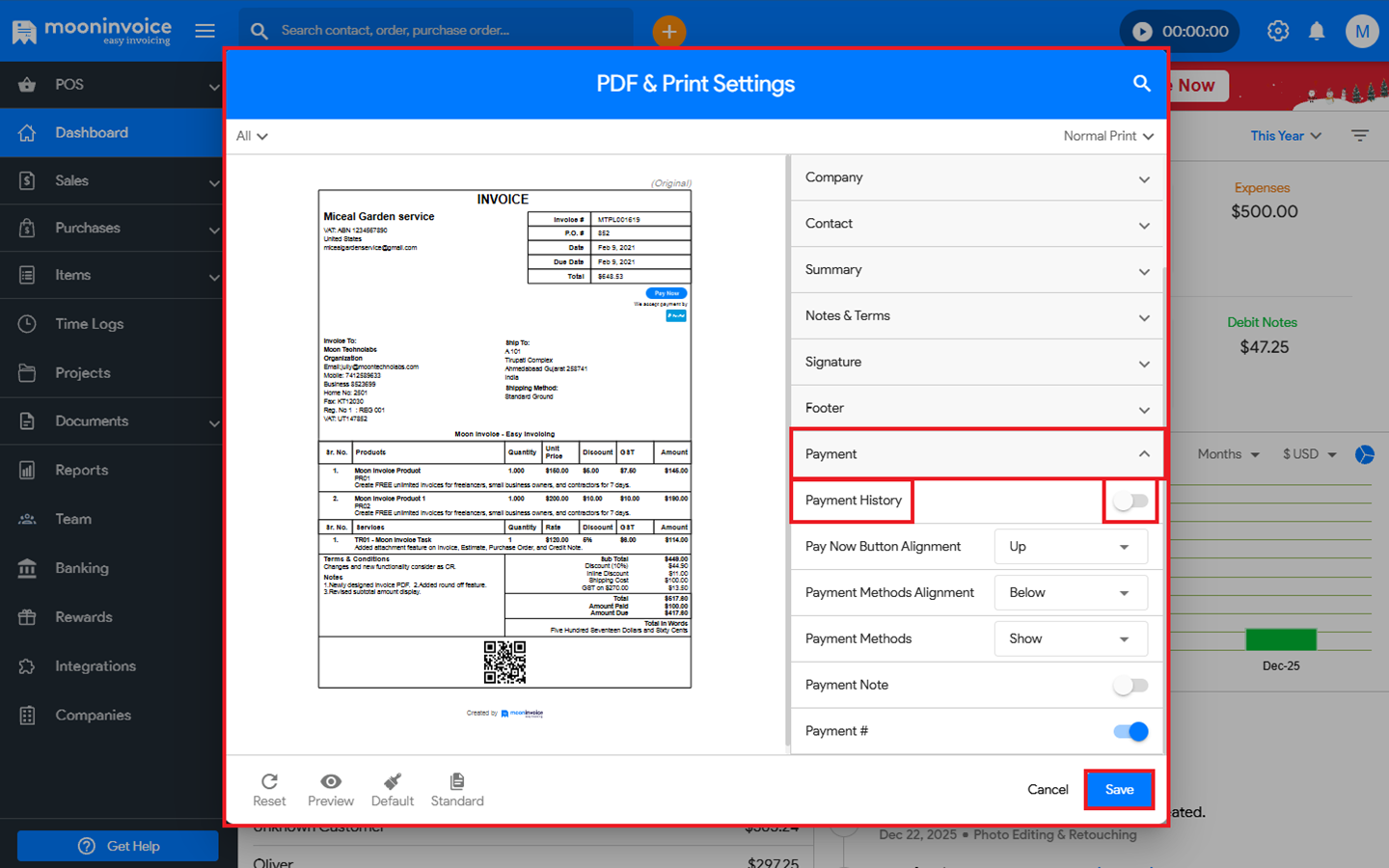Open the settings gear in top bar
The width and height of the screenshot is (1389, 868).
pos(1278,31)
